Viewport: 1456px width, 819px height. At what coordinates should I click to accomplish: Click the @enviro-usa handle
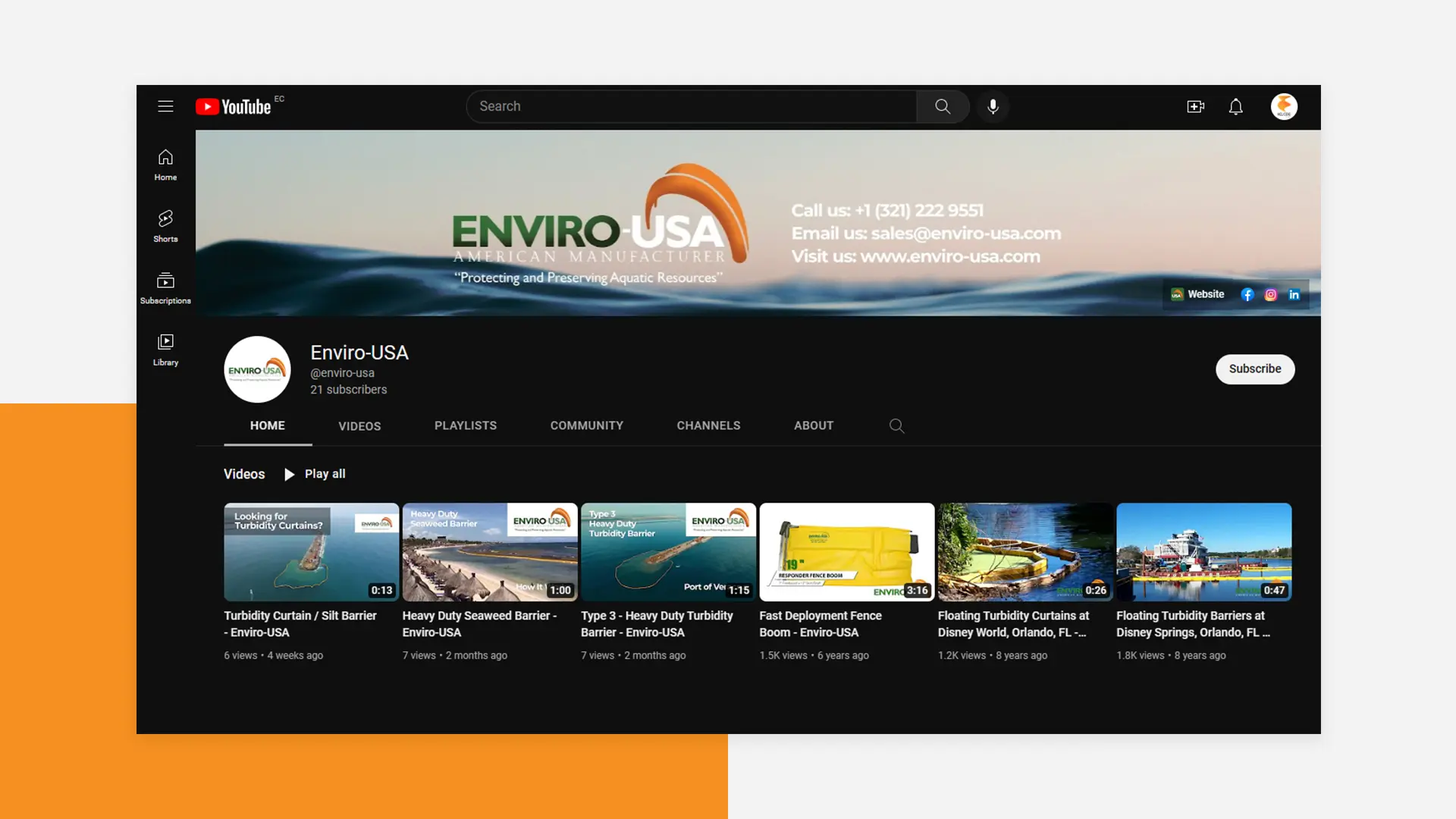(342, 373)
